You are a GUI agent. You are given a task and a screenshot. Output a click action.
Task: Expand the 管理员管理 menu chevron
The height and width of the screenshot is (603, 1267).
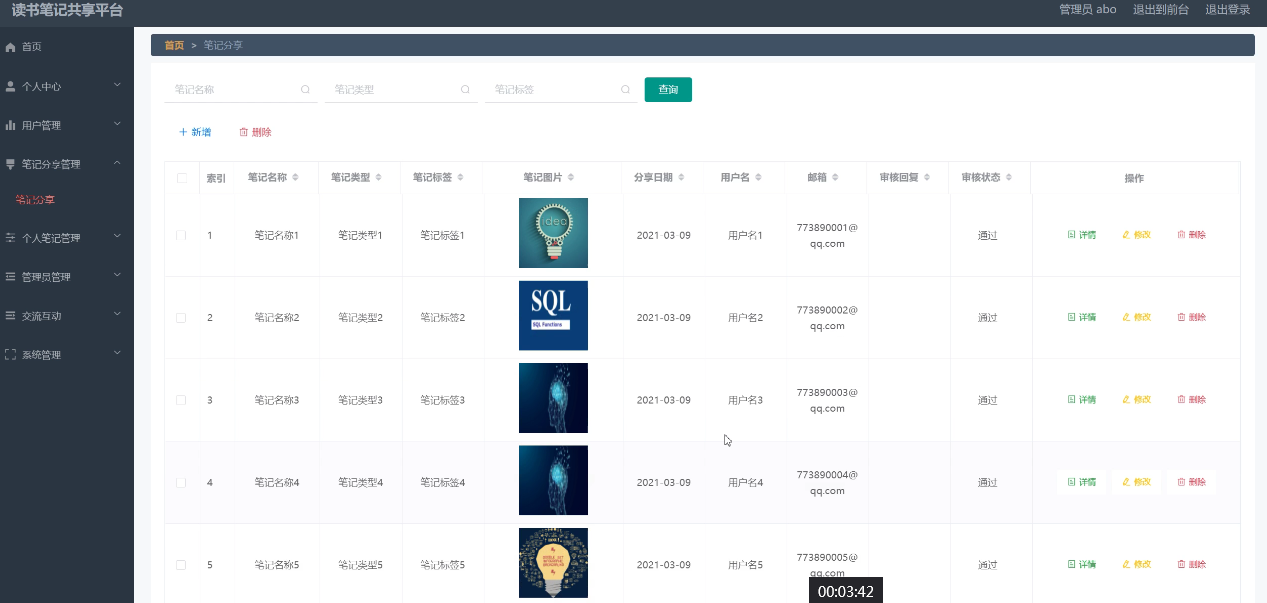(x=117, y=275)
